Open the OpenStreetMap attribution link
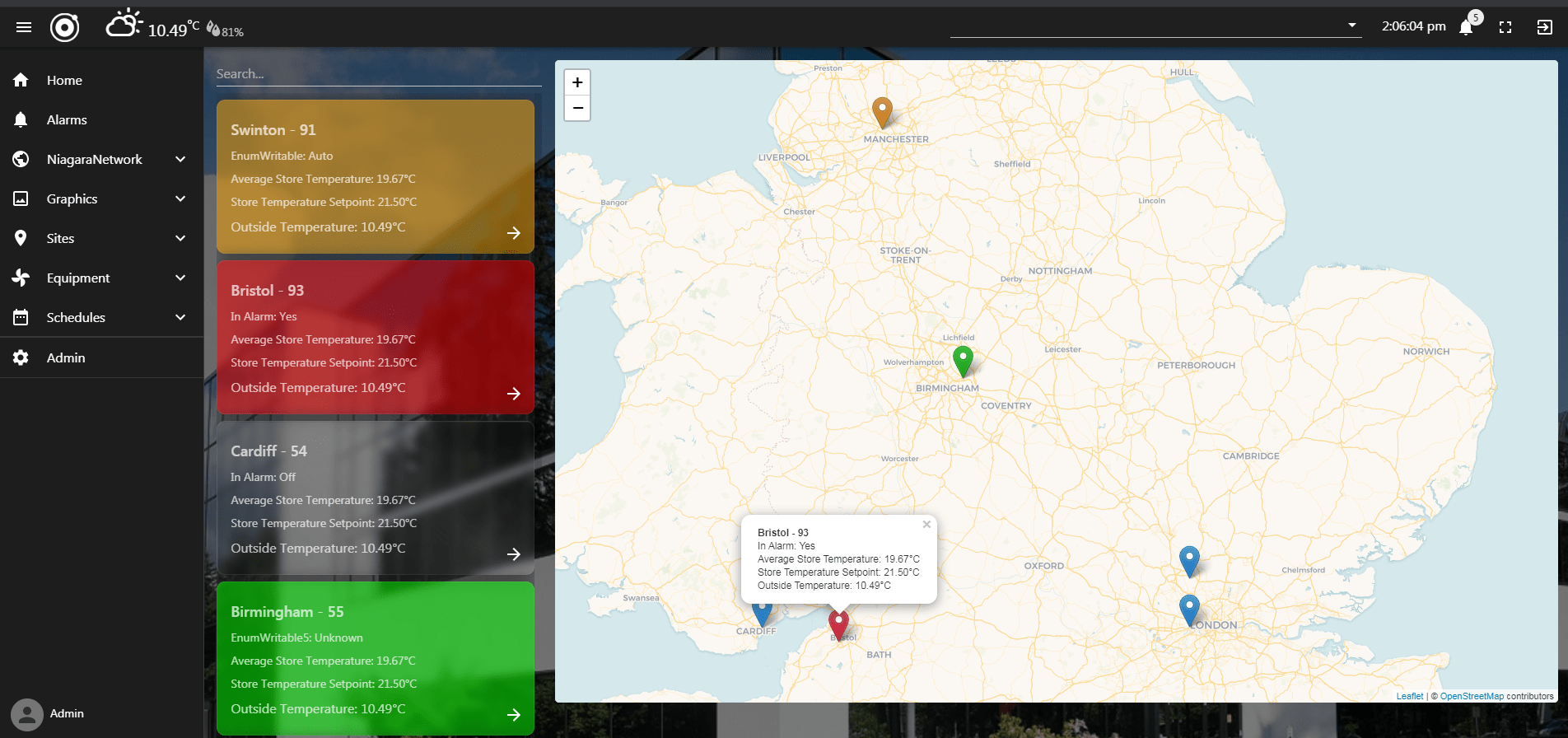Image resolution: width=1568 pixels, height=738 pixels. click(1471, 696)
